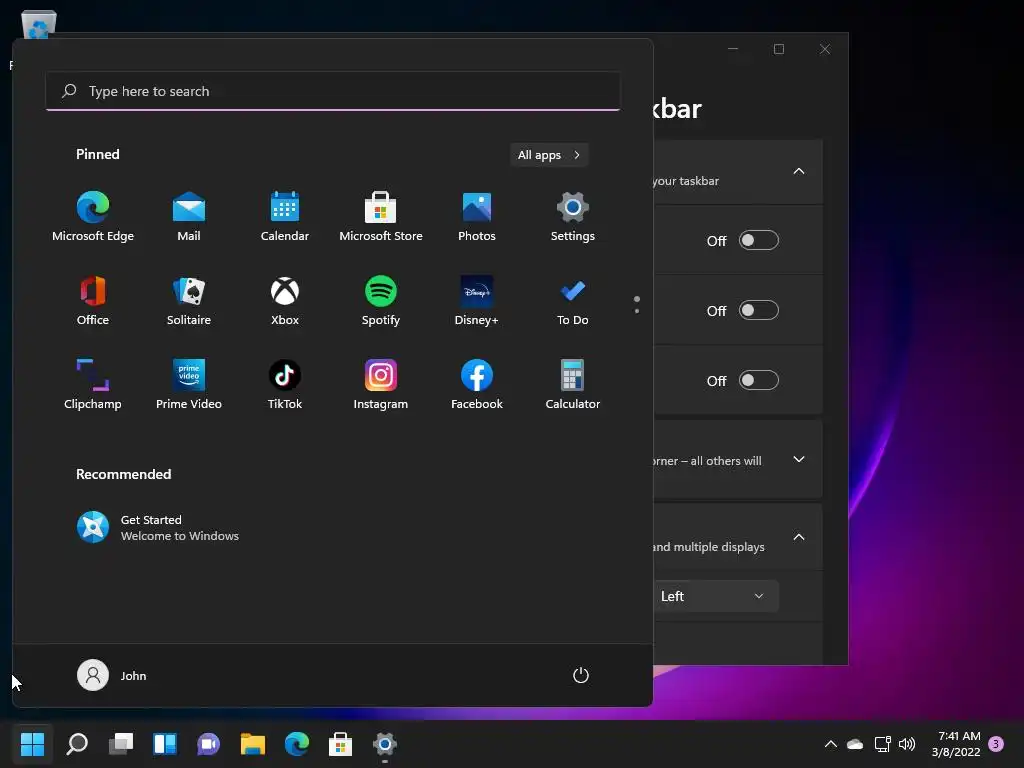
Task: Click the power button in Start menu
Action: point(581,675)
